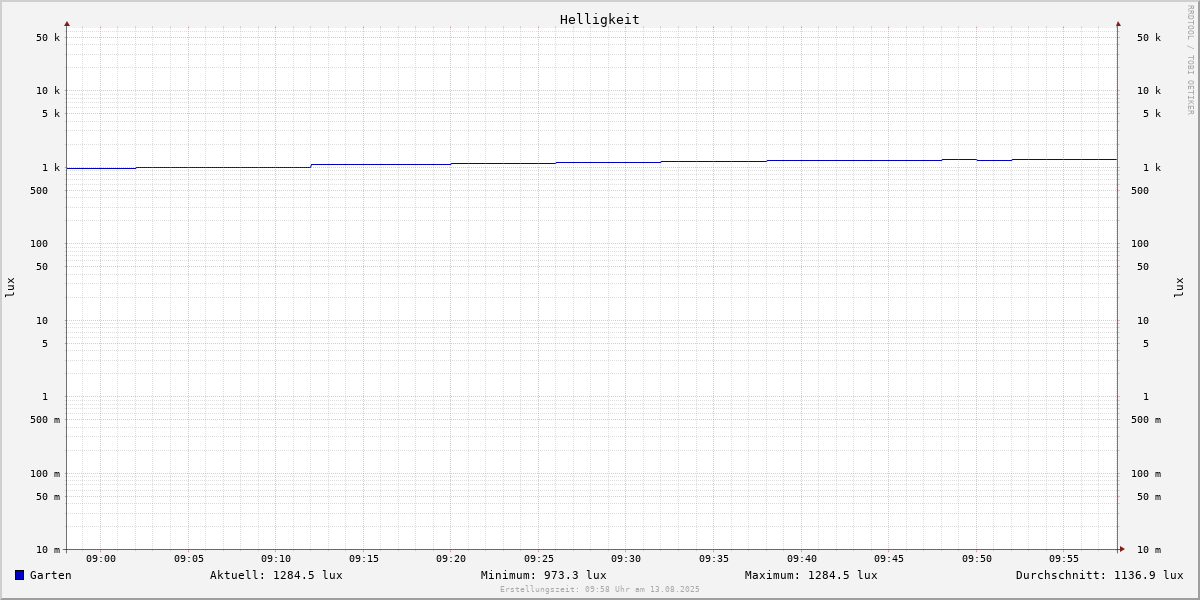Click the 09:20 time axis label
1200x600 pixels.
(451, 559)
